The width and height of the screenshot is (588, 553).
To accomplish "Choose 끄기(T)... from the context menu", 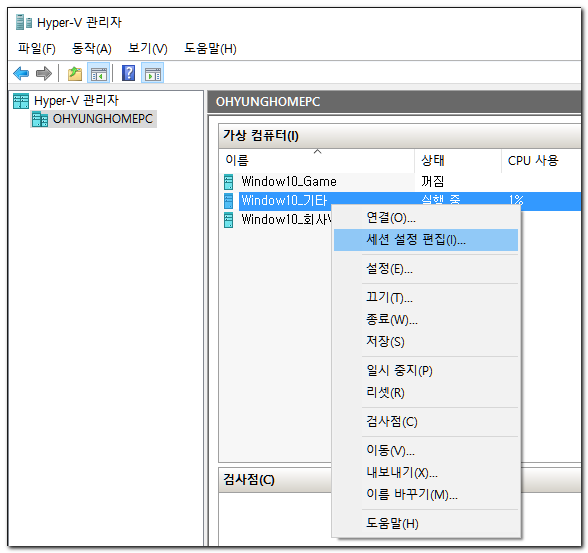I will (x=426, y=298).
